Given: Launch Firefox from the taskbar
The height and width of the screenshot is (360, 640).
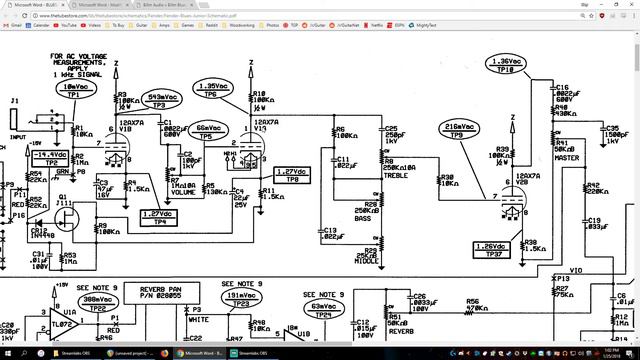Looking at the screenshot, I should [x=164, y=353].
